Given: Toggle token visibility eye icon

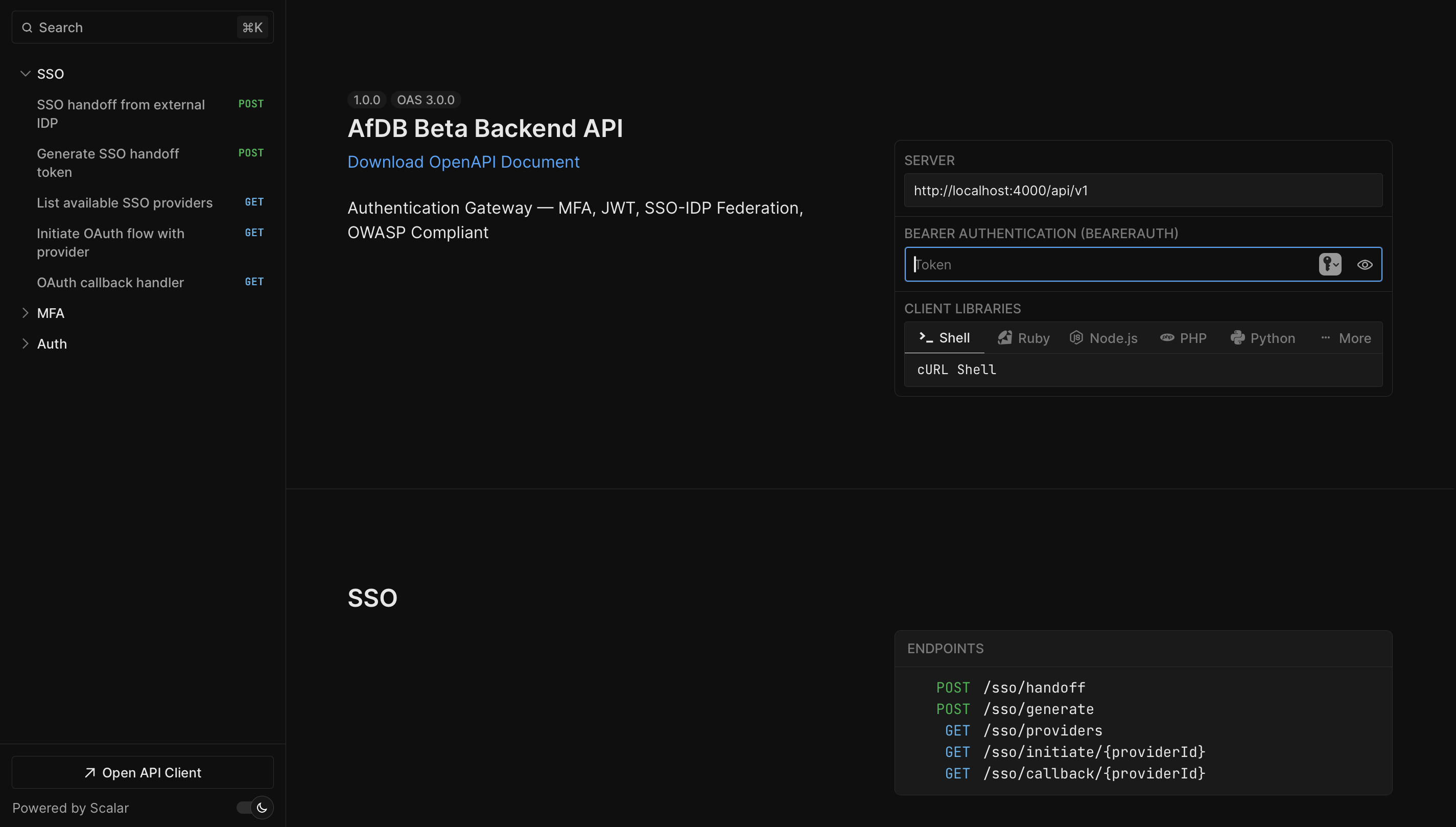Looking at the screenshot, I should tap(1365, 265).
